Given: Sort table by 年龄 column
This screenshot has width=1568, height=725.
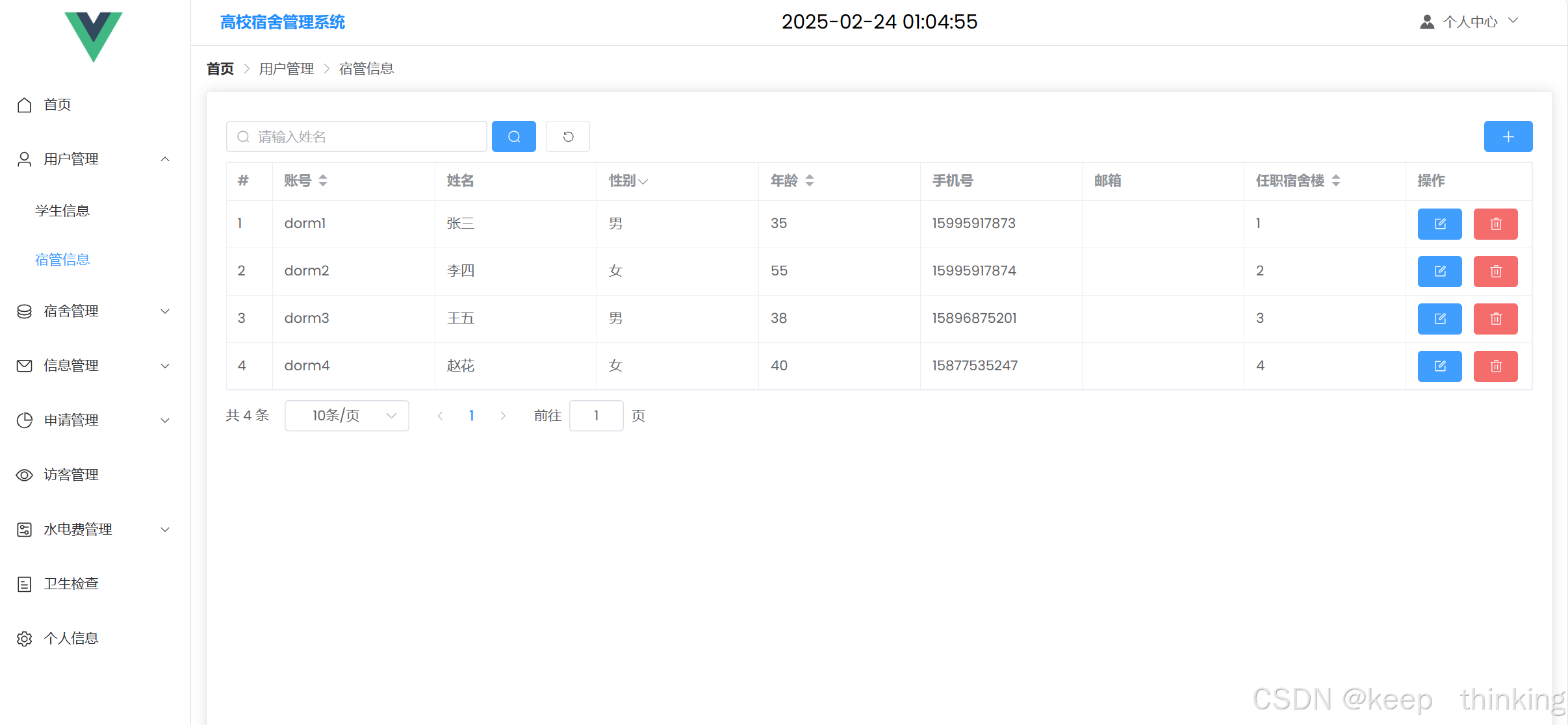Looking at the screenshot, I should [810, 181].
